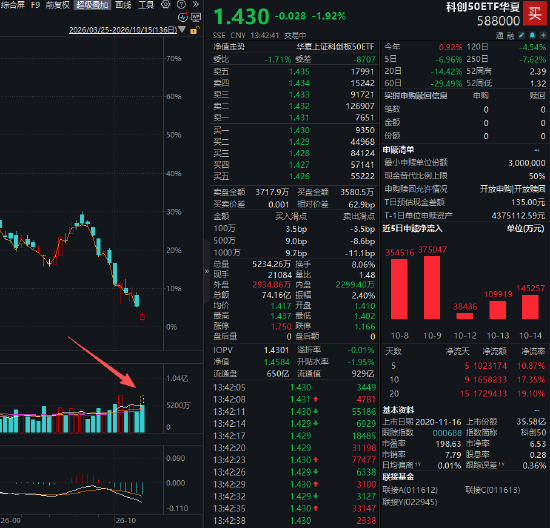
Task: Open the date range dropdown triangle
Action: point(182,29)
